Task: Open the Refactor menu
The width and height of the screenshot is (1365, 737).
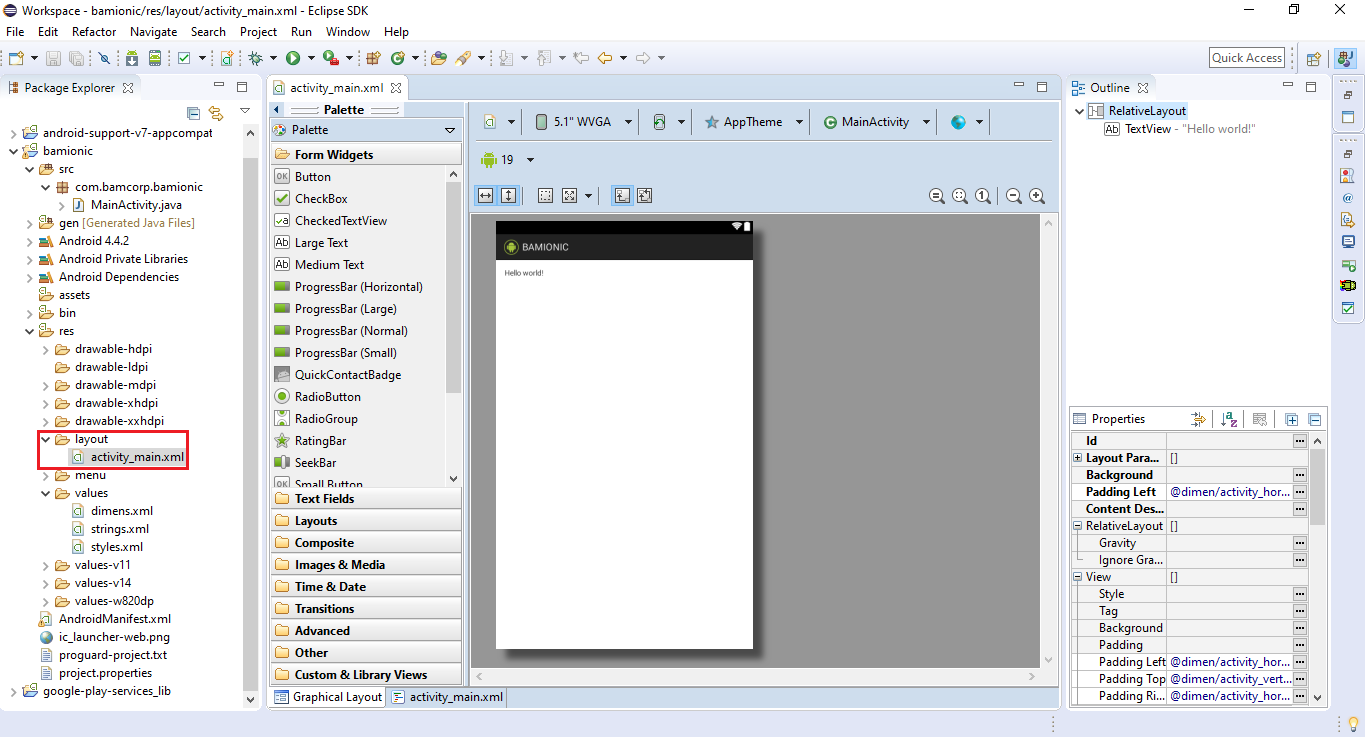Action: click(94, 32)
